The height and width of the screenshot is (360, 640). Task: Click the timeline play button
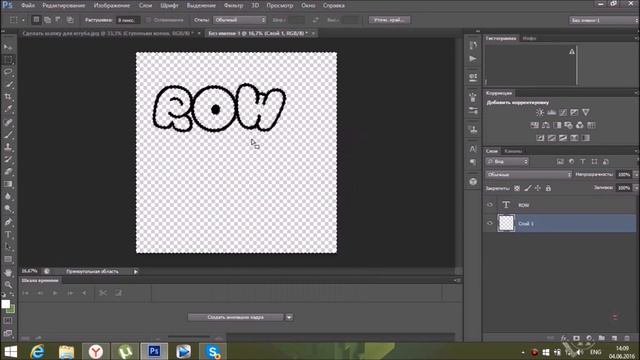coord(55,293)
